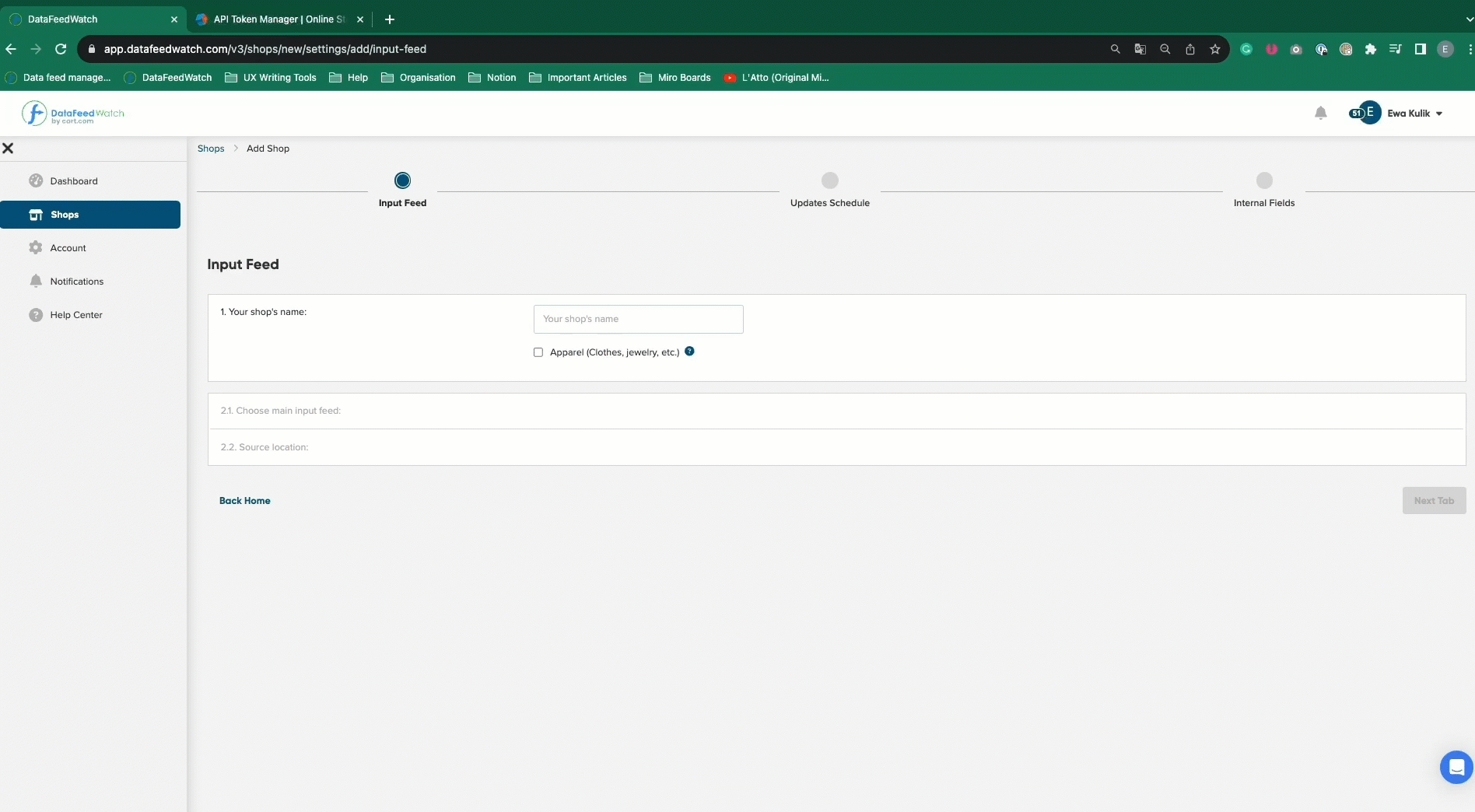Open the Chrome profile E avatar
The width and height of the screenshot is (1475, 812).
(x=1445, y=49)
